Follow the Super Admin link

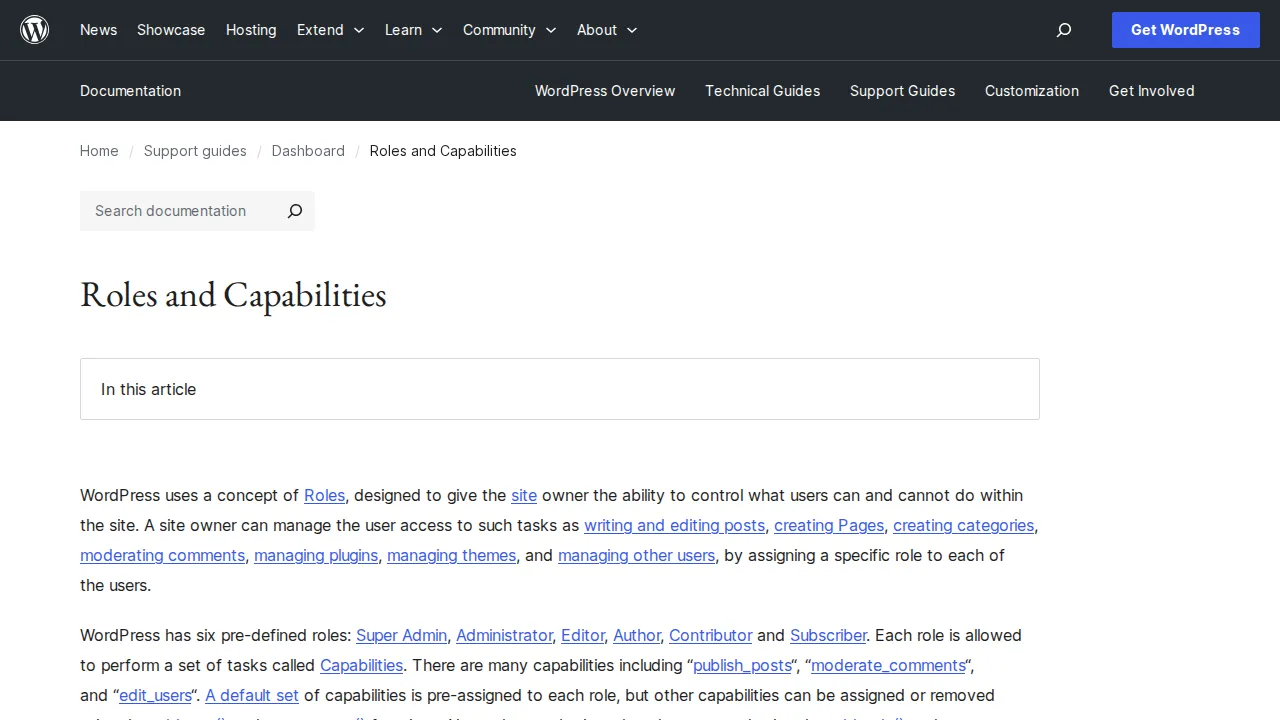(401, 635)
